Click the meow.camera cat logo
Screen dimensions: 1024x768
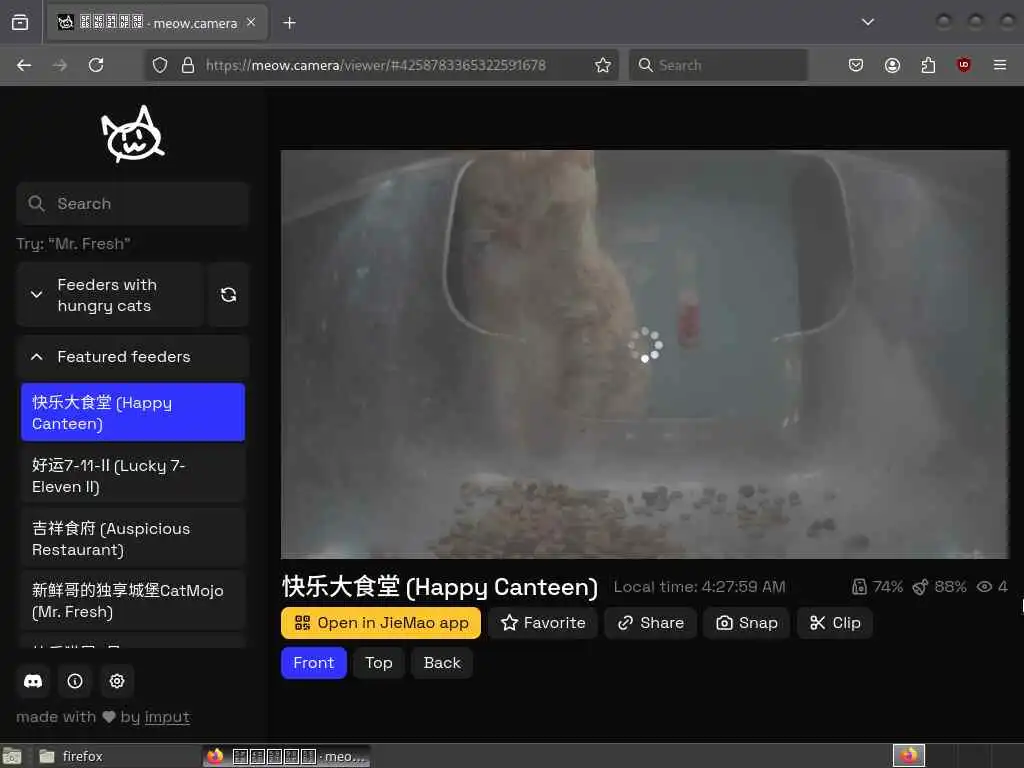click(x=133, y=134)
